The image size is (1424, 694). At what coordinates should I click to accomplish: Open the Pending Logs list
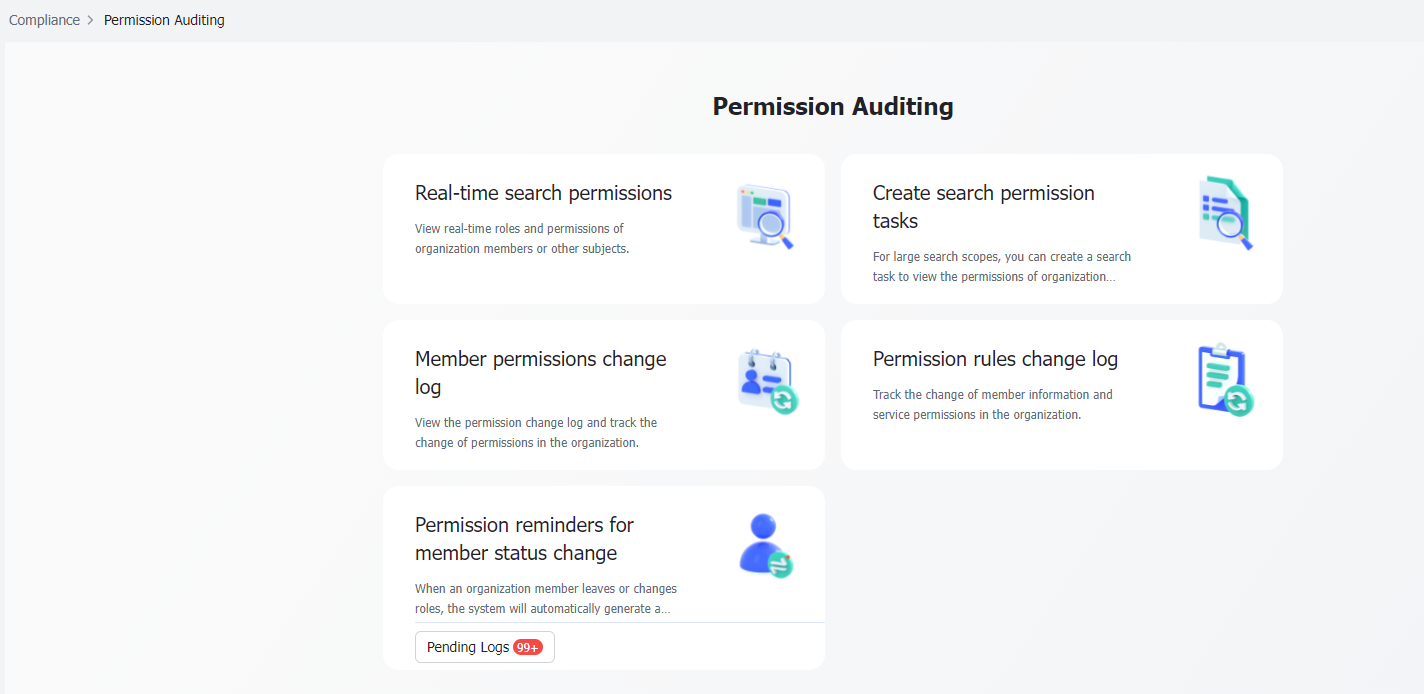point(484,647)
